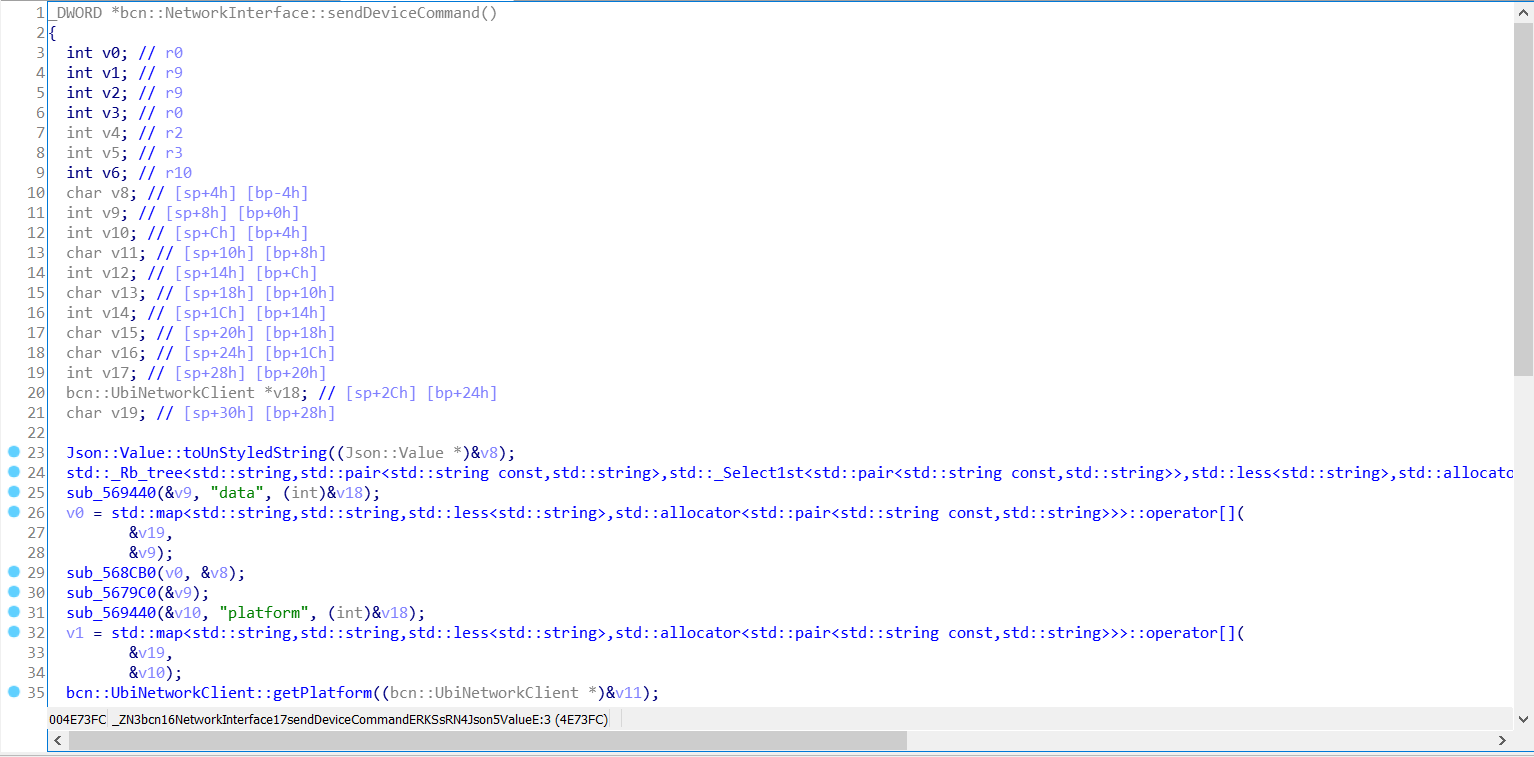Click the 'int v2; // r9' declaration
Viewport: 1534px width, 757px height.
125,93
